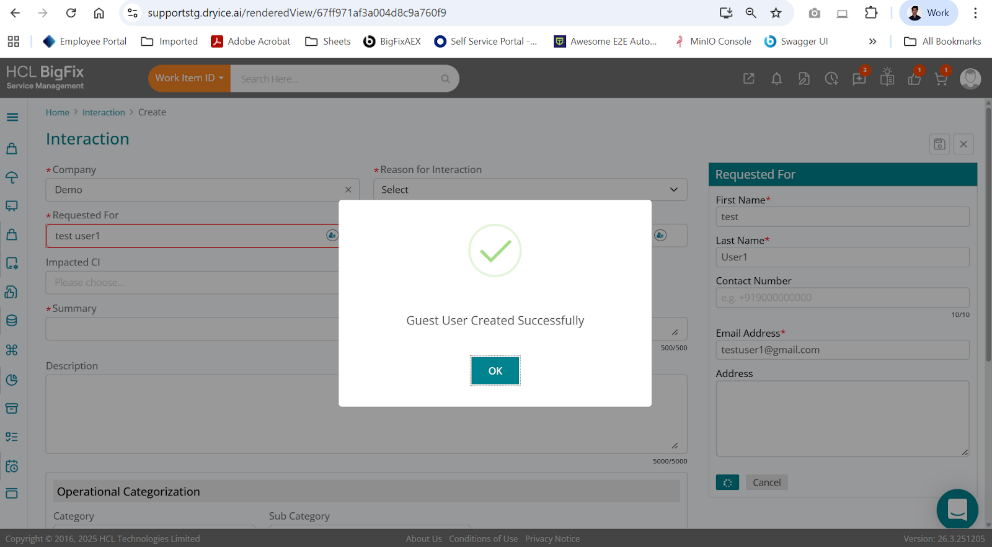Screen dimensions: 992x547
Task: Open the tablet-with-gear sidebar icon
Action: pyautogui.click(x=11, y=263)
